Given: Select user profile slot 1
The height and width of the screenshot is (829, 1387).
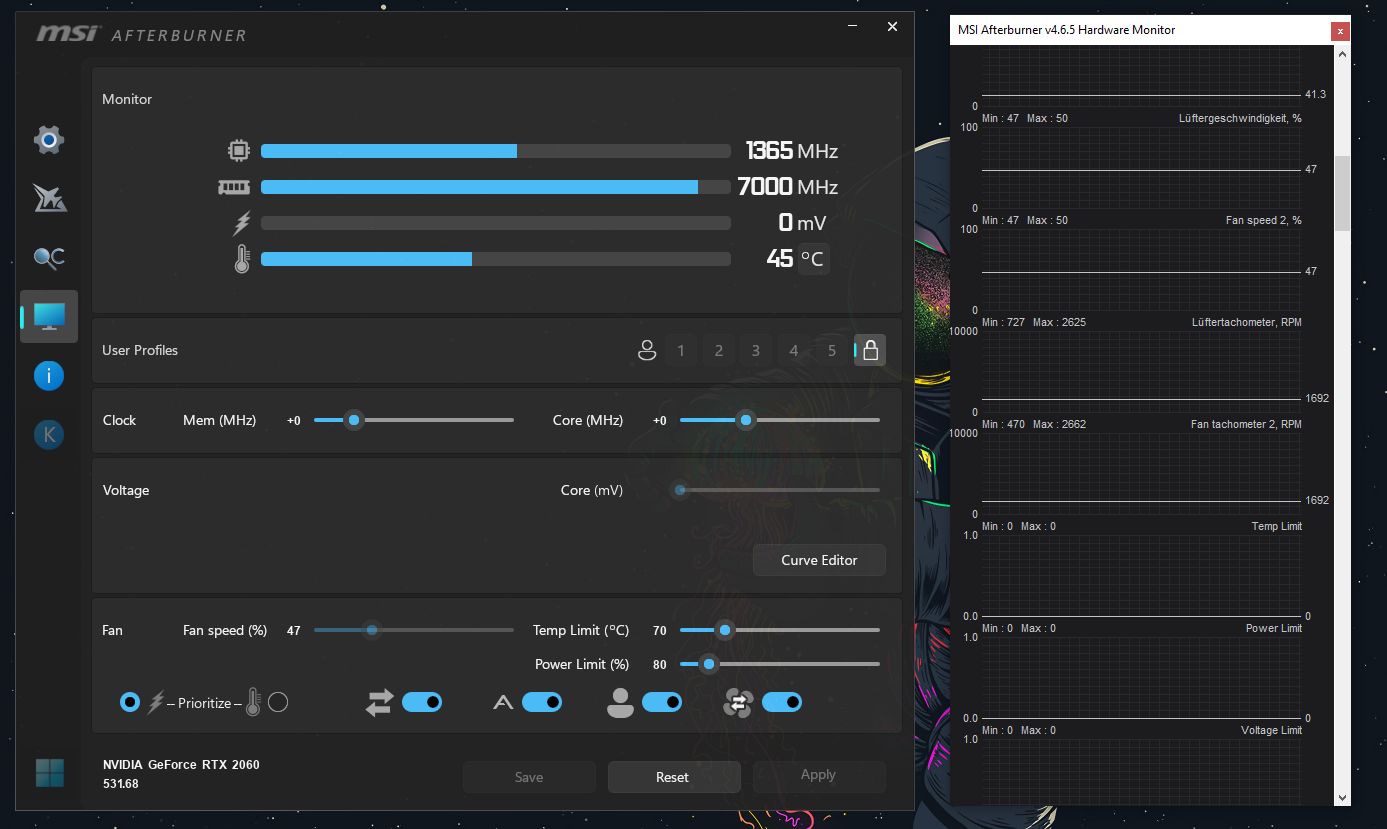Looking at the screenshot, I should 681,350.
